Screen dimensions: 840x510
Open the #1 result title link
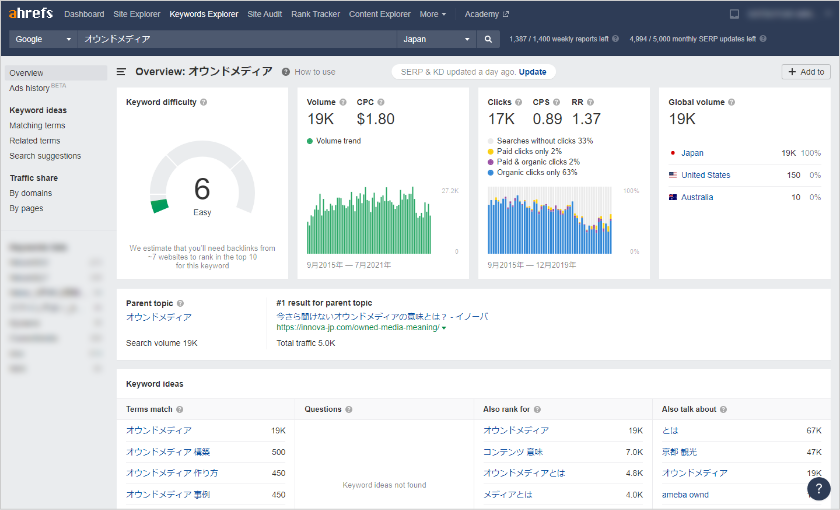click(382, 317)
